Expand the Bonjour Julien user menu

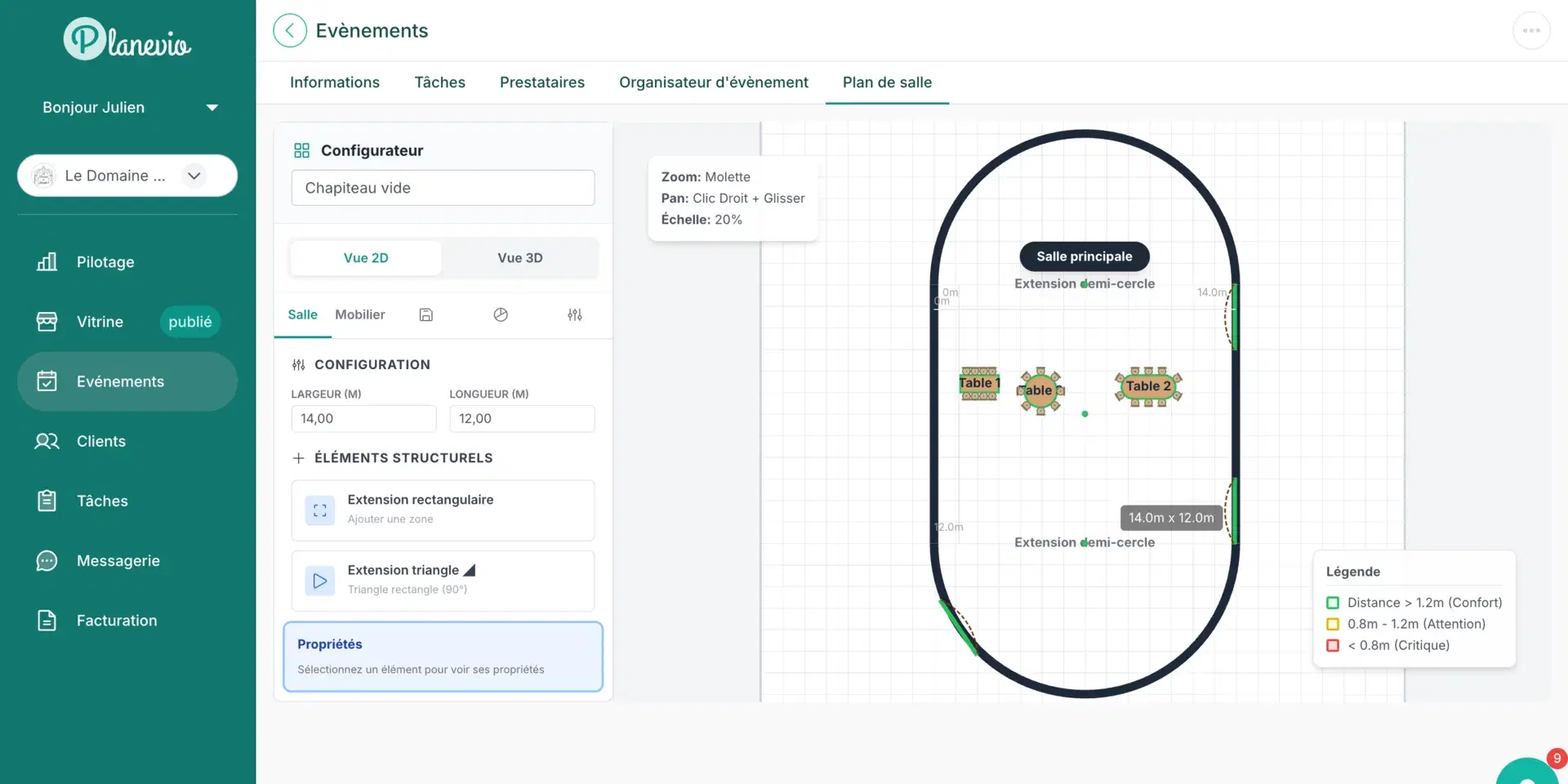(130, 108)
